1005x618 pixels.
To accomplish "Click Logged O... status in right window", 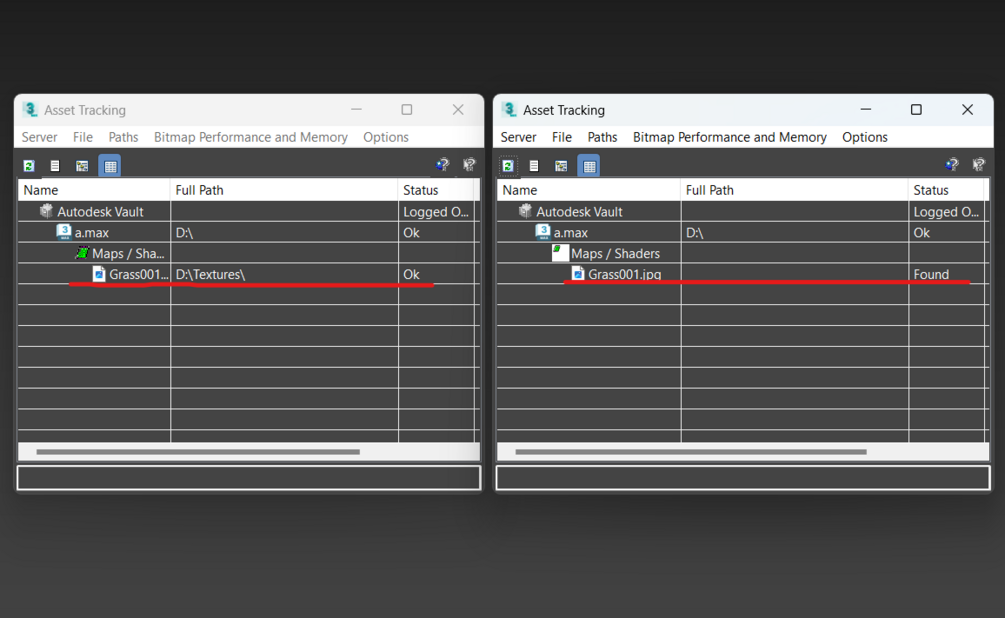I will (946, 212).
